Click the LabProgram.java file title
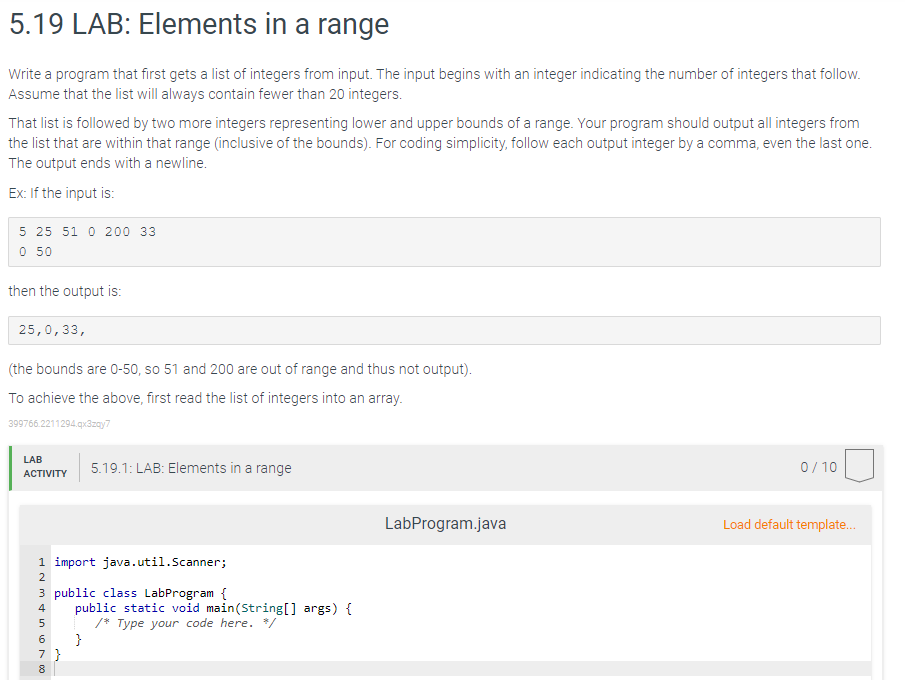 pyautogui.click(x=445, y=524)
